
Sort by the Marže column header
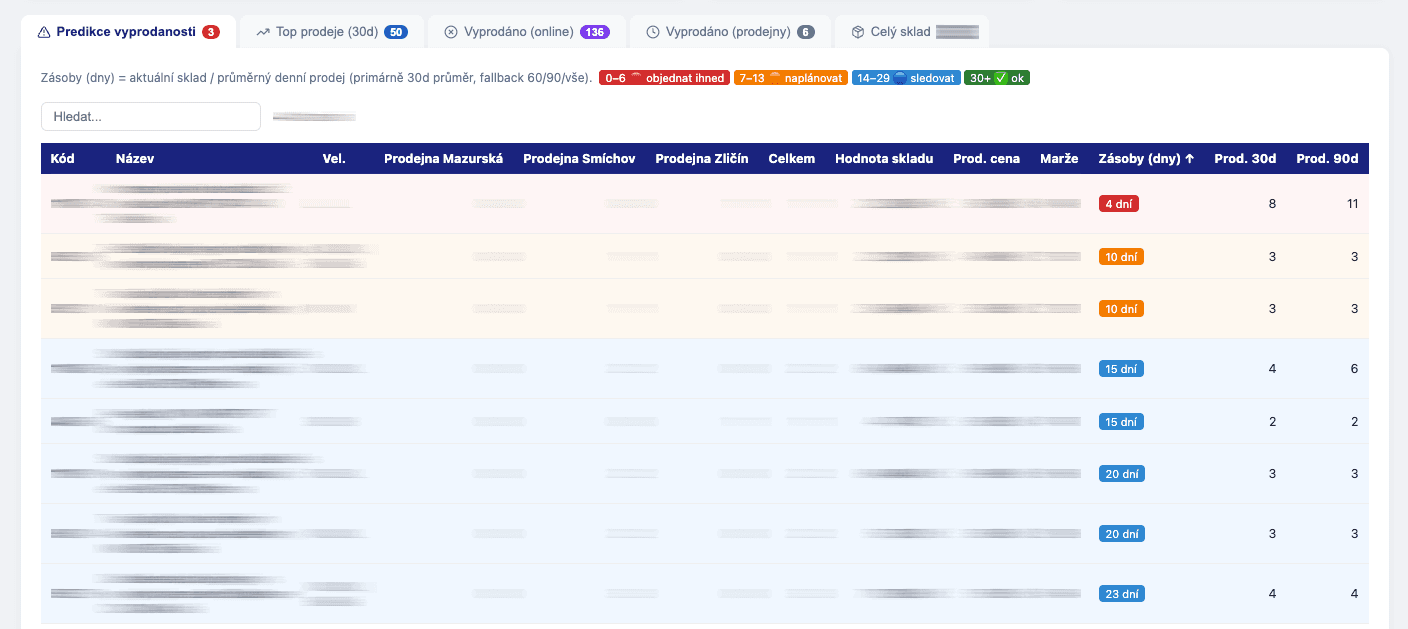click(1059, 159)
